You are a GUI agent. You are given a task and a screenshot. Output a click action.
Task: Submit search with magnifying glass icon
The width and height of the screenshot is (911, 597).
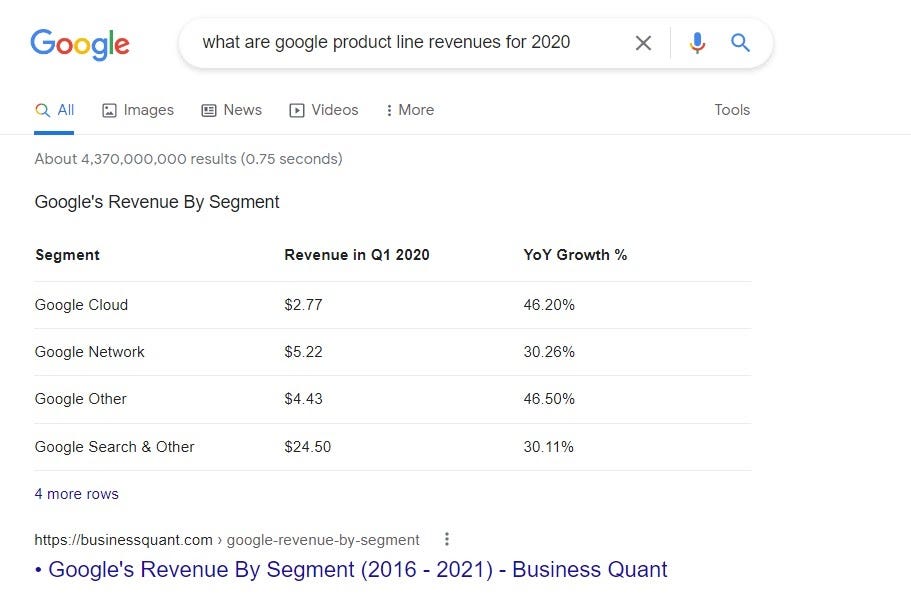(x=740, y=42)
